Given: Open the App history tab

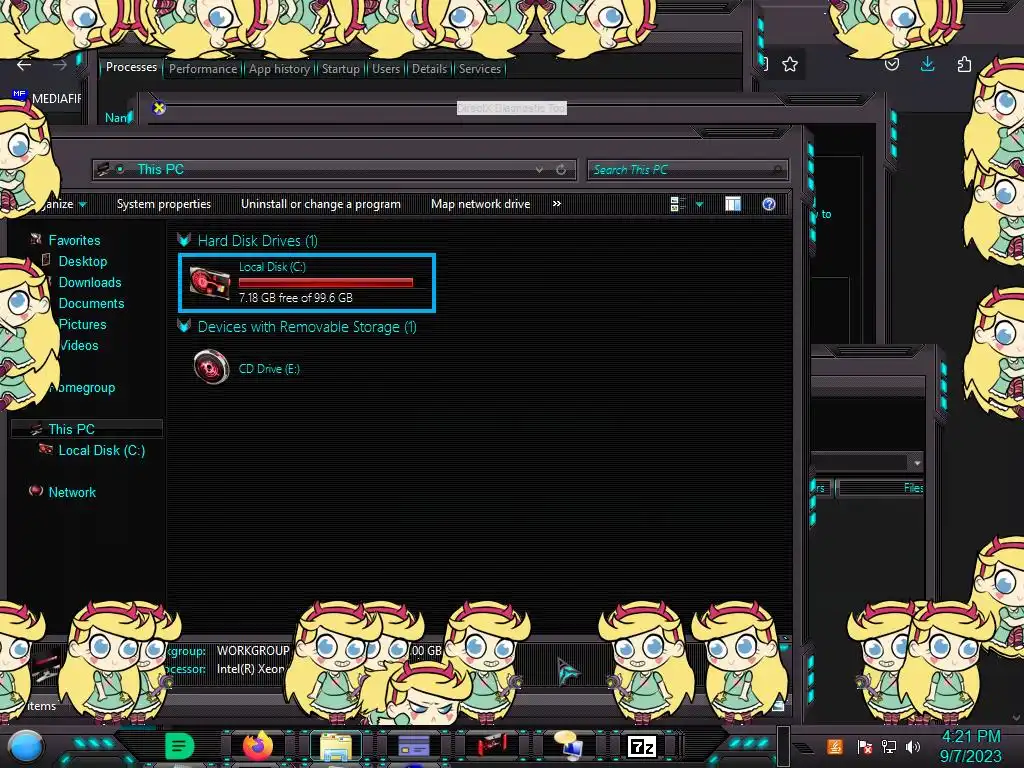Looking at the screenshot, I should pos(280,69).
